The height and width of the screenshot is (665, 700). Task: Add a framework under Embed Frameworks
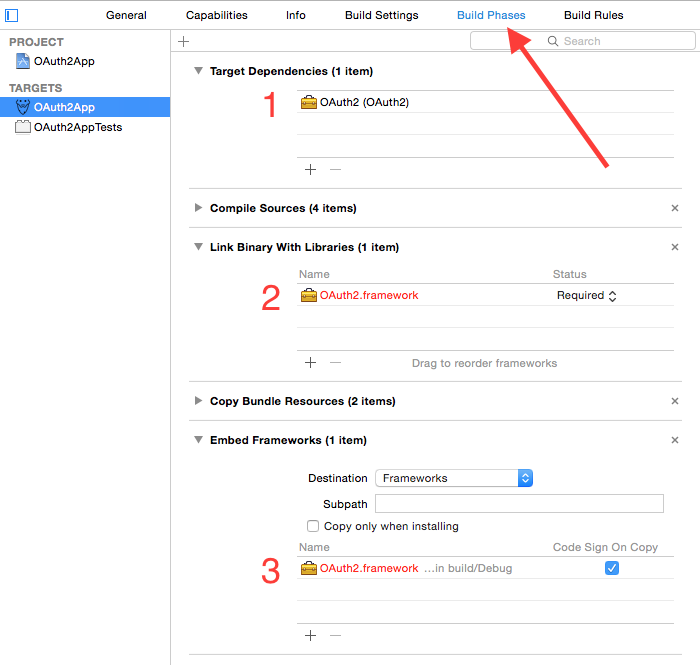click(x=310, y=636)
